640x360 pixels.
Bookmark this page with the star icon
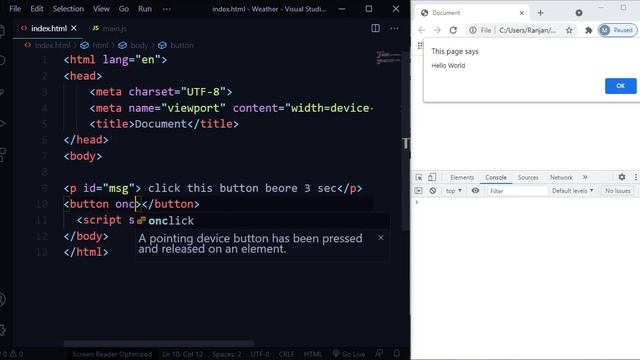(569, 30)
